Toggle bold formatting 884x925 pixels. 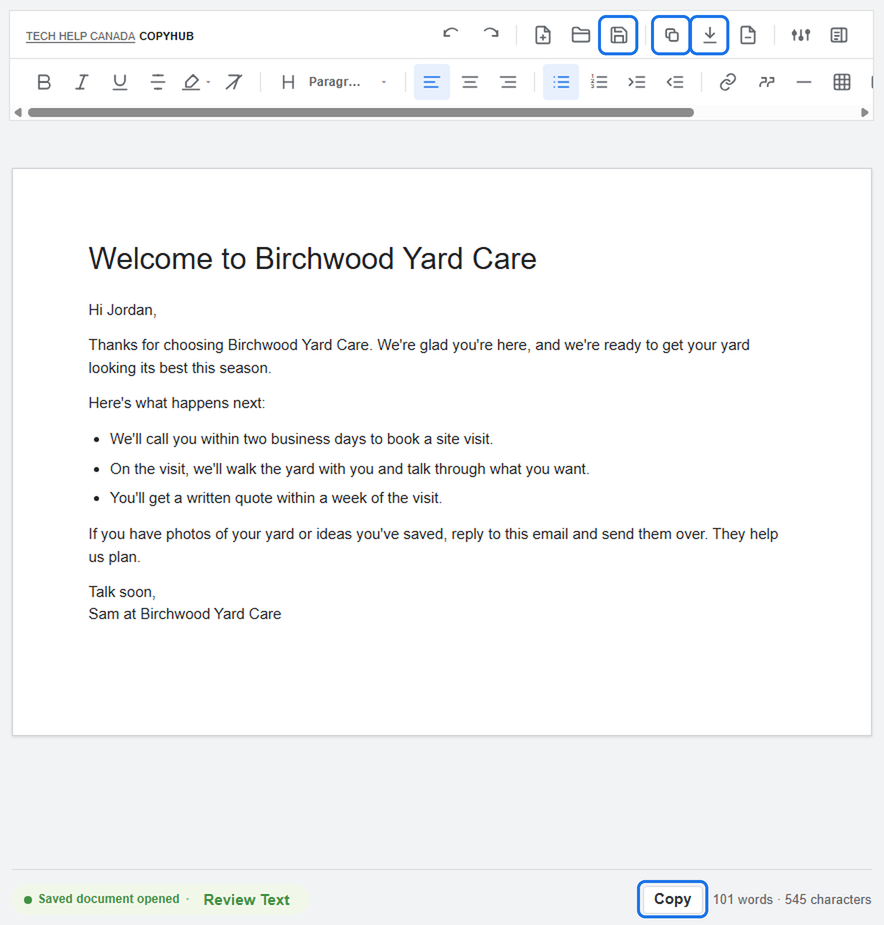pos(44,82)
